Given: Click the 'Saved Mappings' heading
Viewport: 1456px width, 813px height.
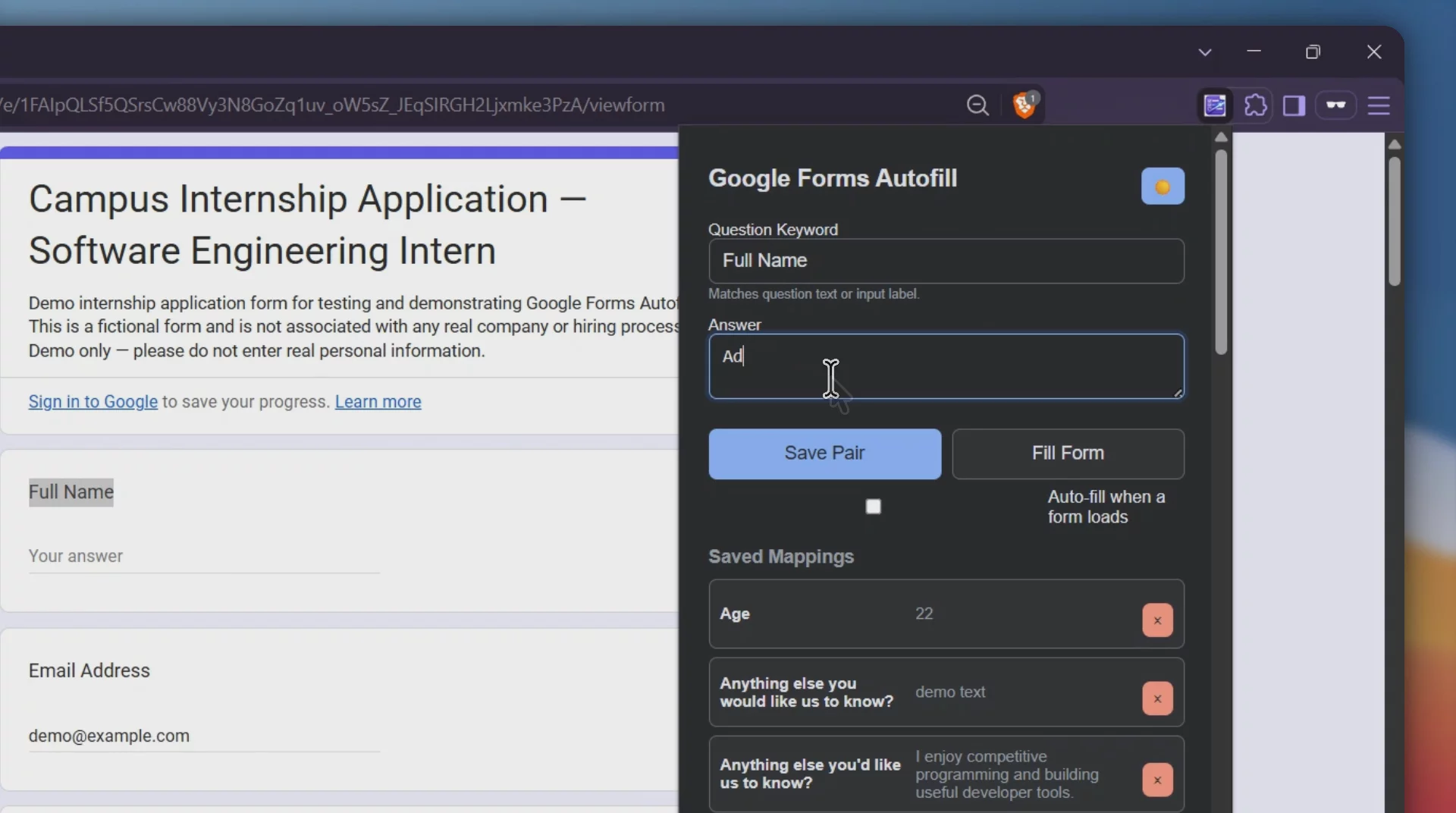Looking at the screenshot, I should tap(781, 557).
